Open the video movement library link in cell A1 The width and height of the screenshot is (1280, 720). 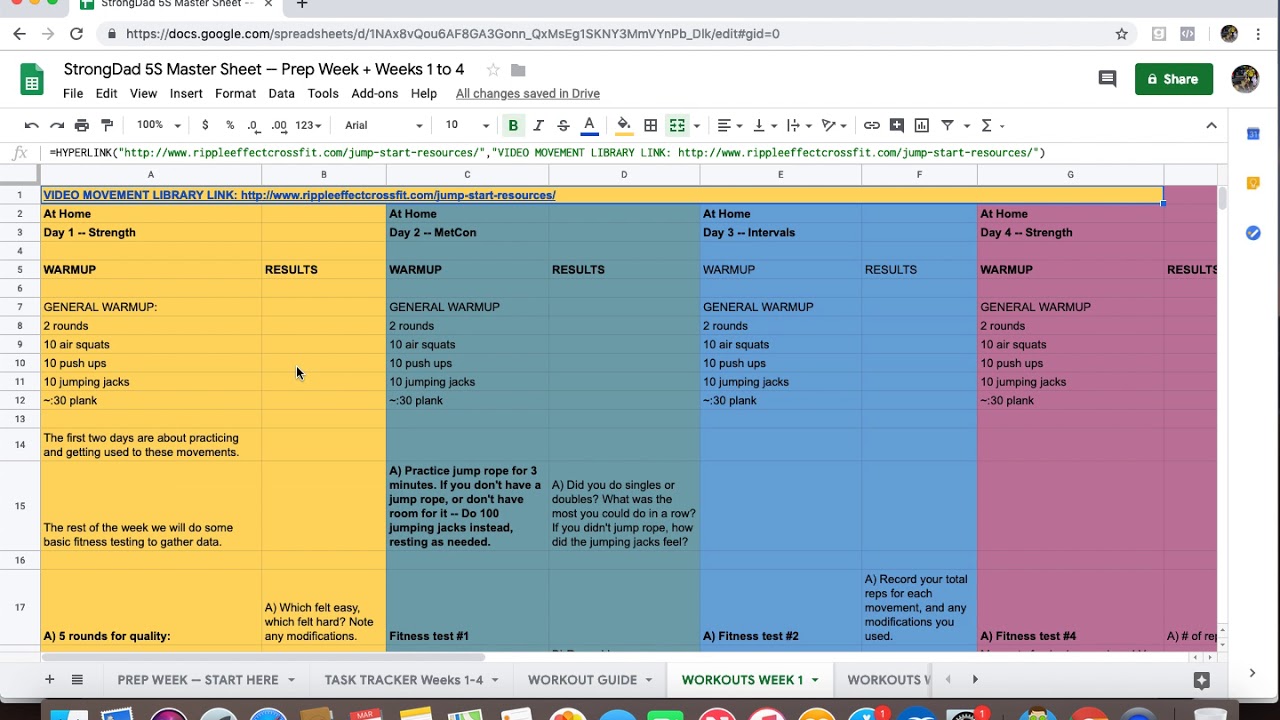coord(299,195)
